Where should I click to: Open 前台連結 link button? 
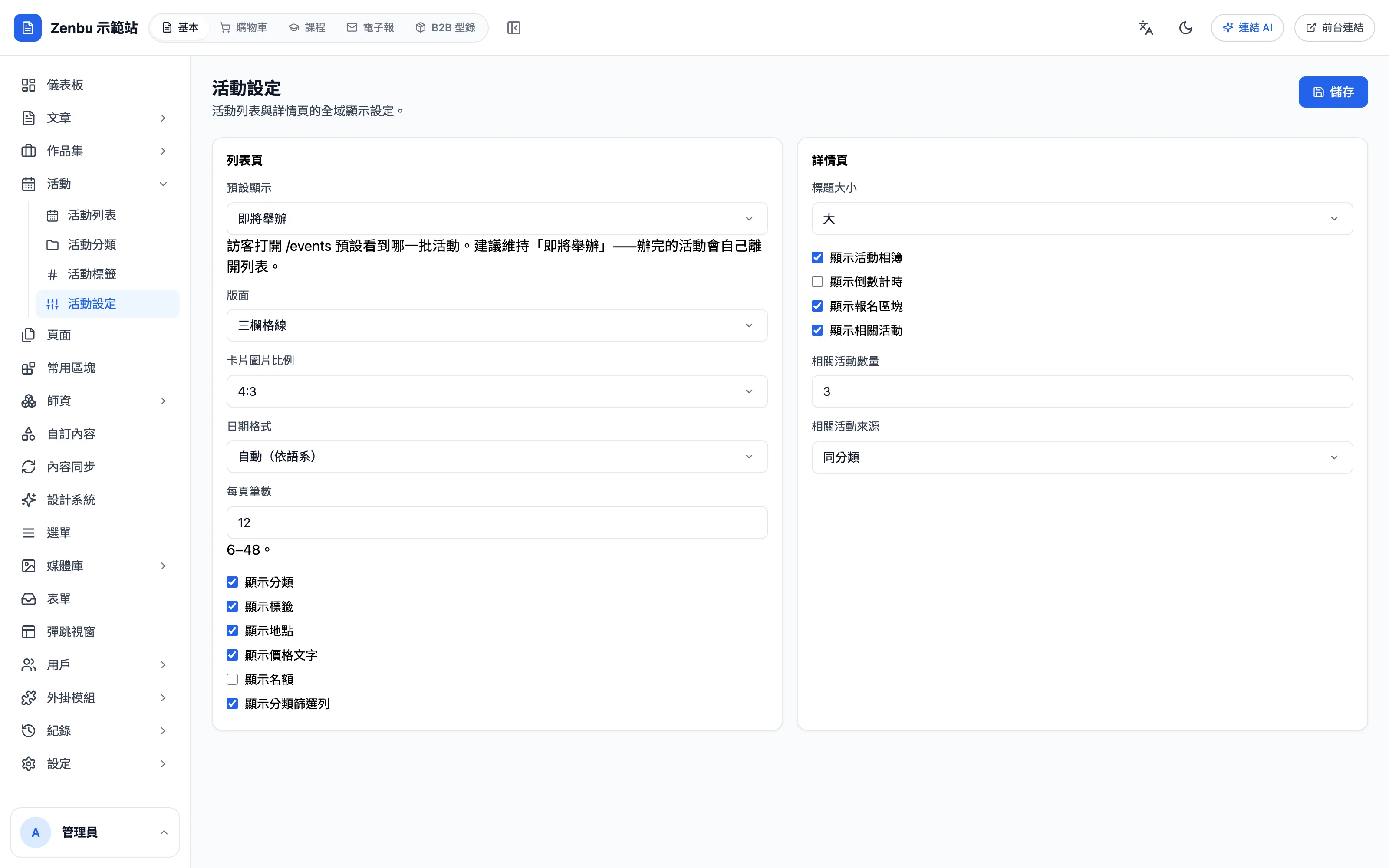pos(1334,27)
